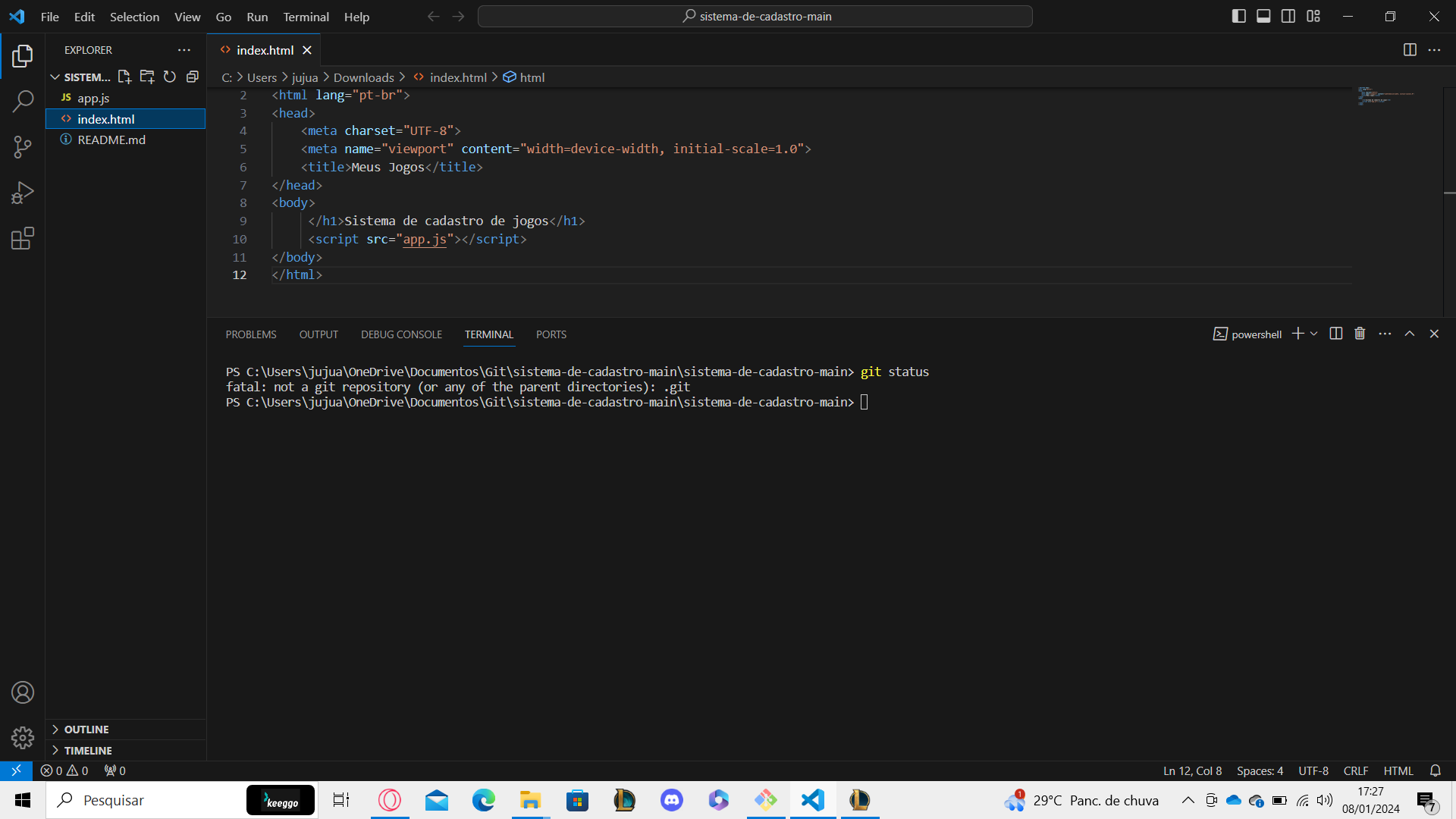Expand the OUTLINE section
1456x819 pixels.
(x=126, y=730)
